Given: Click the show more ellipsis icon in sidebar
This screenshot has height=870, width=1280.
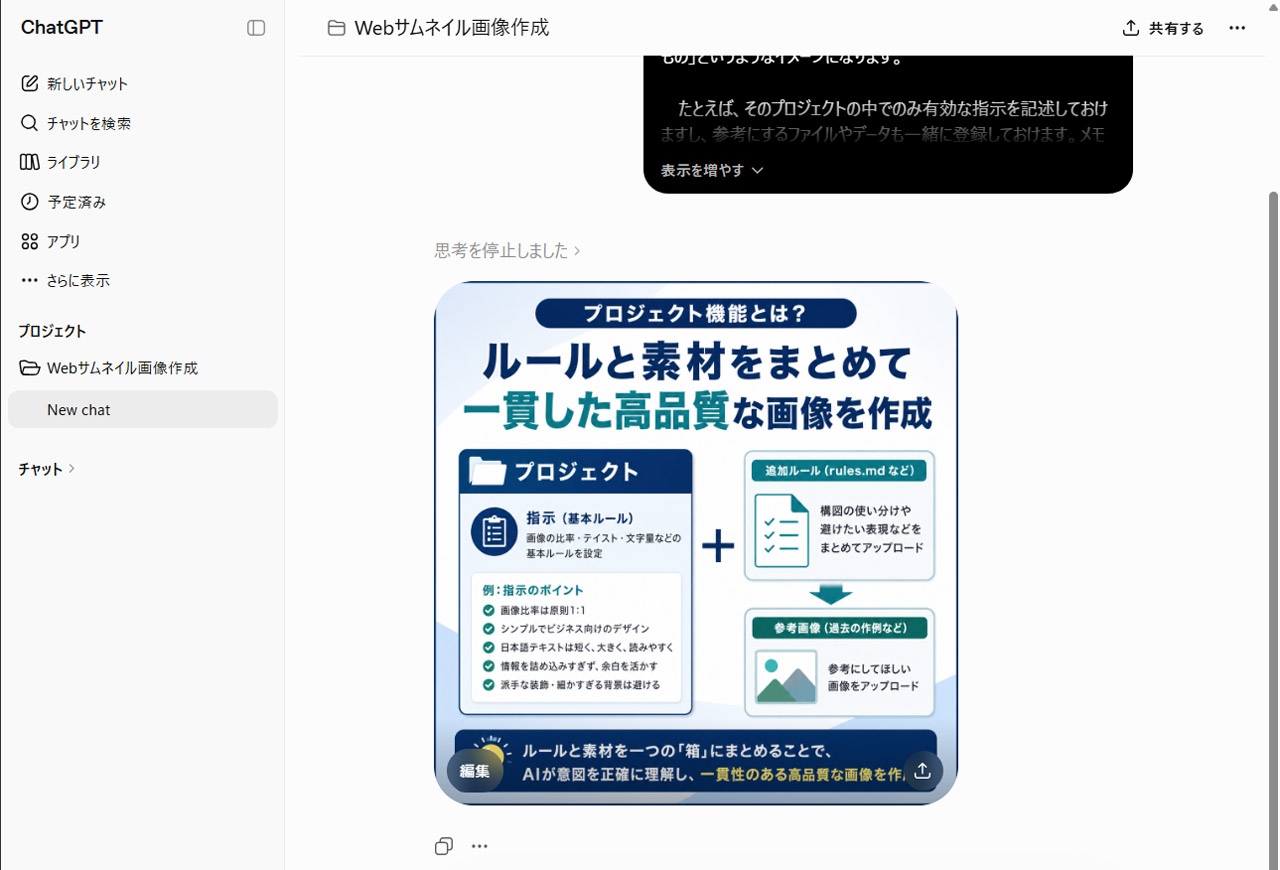Looking at the screenshot, I should click(30, 281).
